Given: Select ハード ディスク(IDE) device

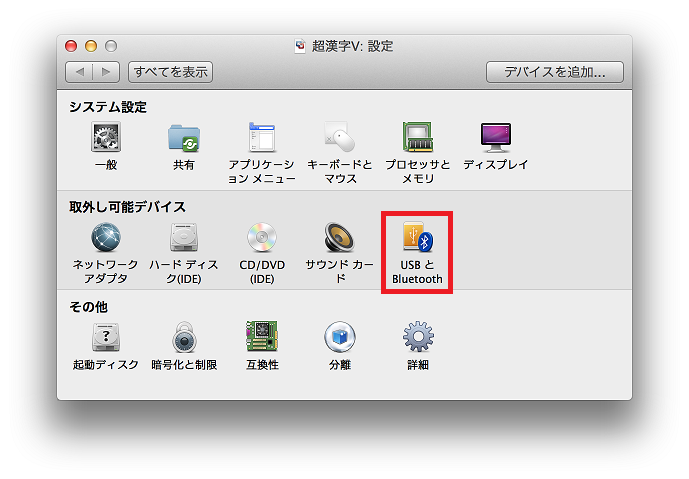Looking at the screenshot, I should (183, 238).
